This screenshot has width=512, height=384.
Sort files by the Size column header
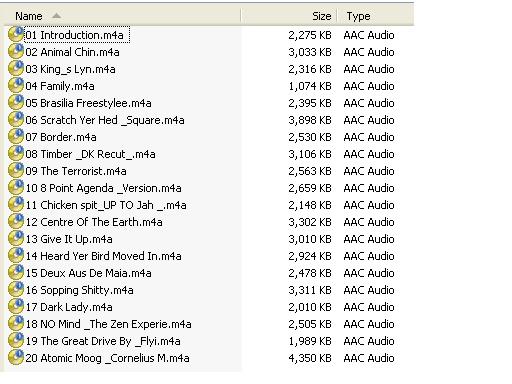pyautogui.click(x=322, y=16)
